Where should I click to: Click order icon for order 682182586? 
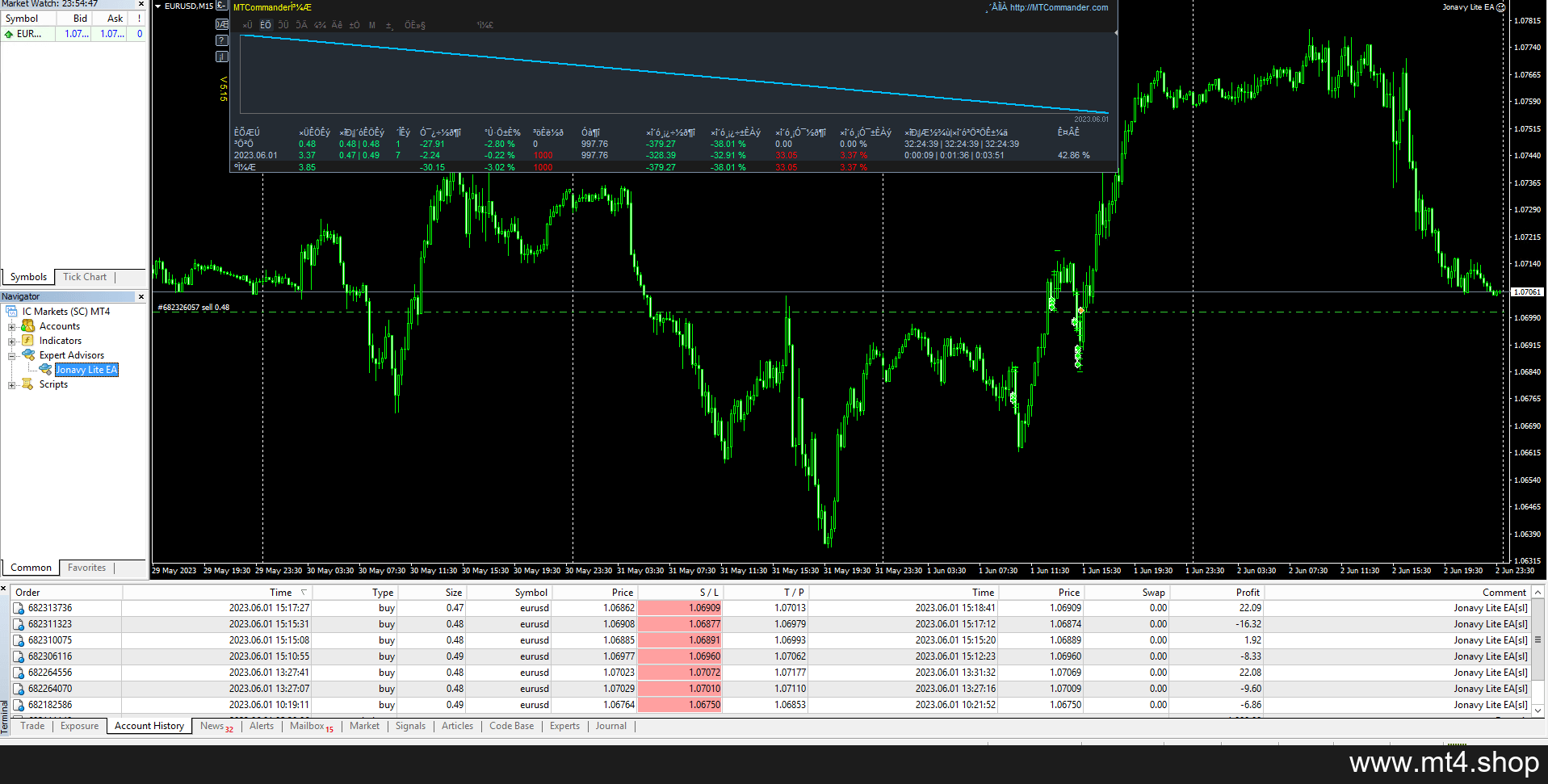19,705
